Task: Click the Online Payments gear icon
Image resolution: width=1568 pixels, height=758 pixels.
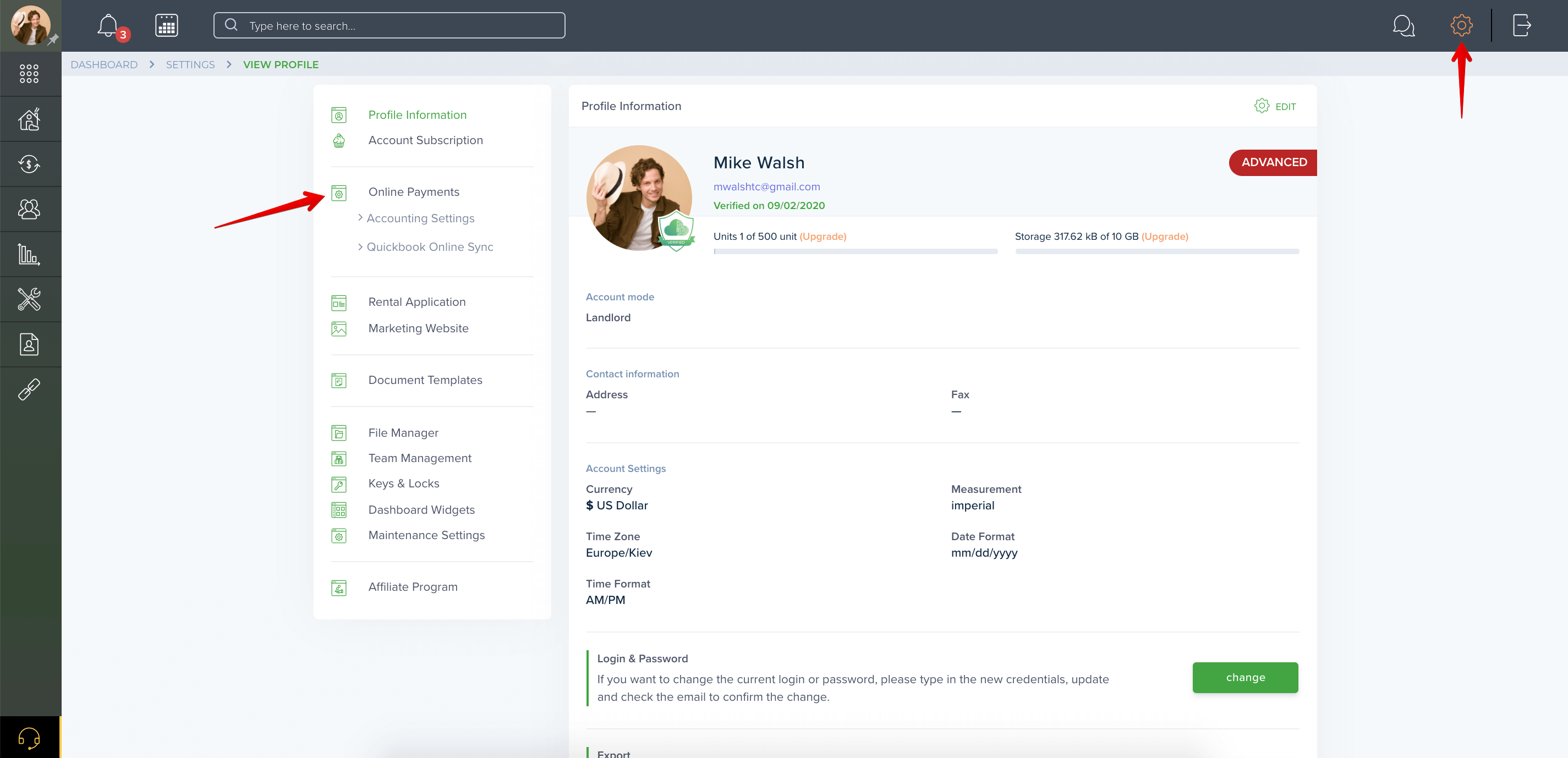Action: click(x=339, y=193)
